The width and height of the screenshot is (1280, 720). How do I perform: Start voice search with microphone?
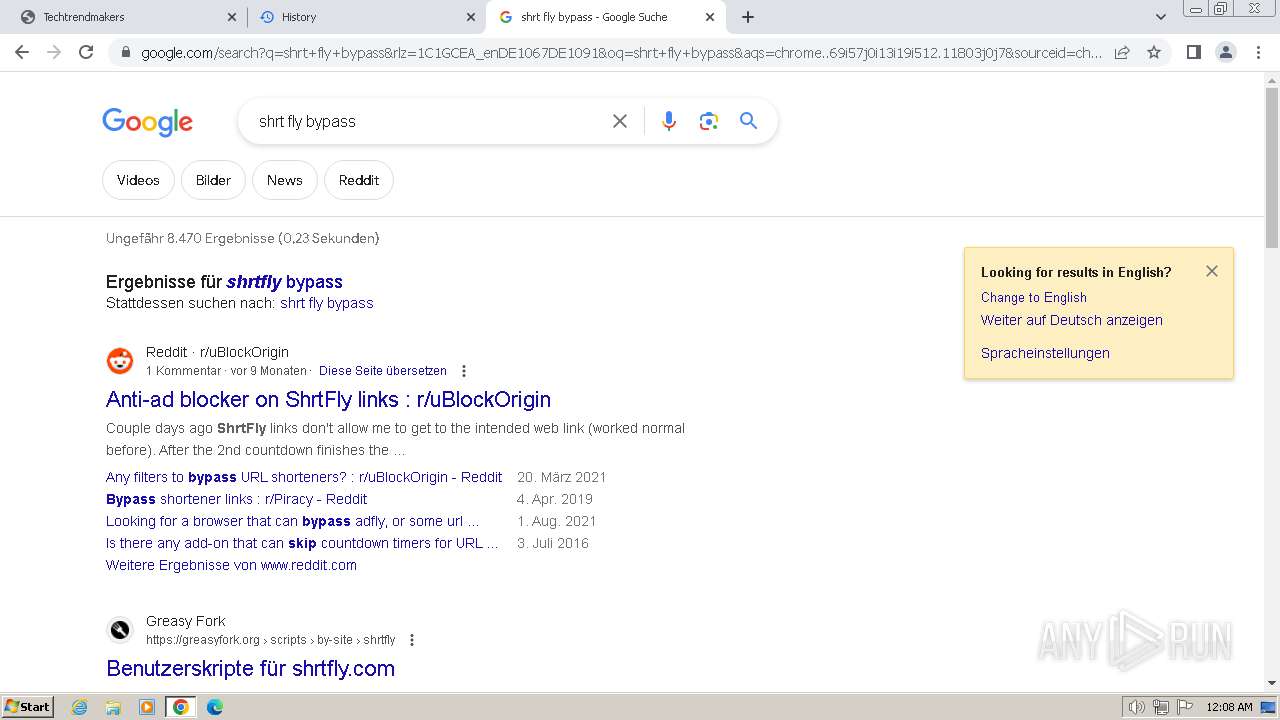[669, 121]
